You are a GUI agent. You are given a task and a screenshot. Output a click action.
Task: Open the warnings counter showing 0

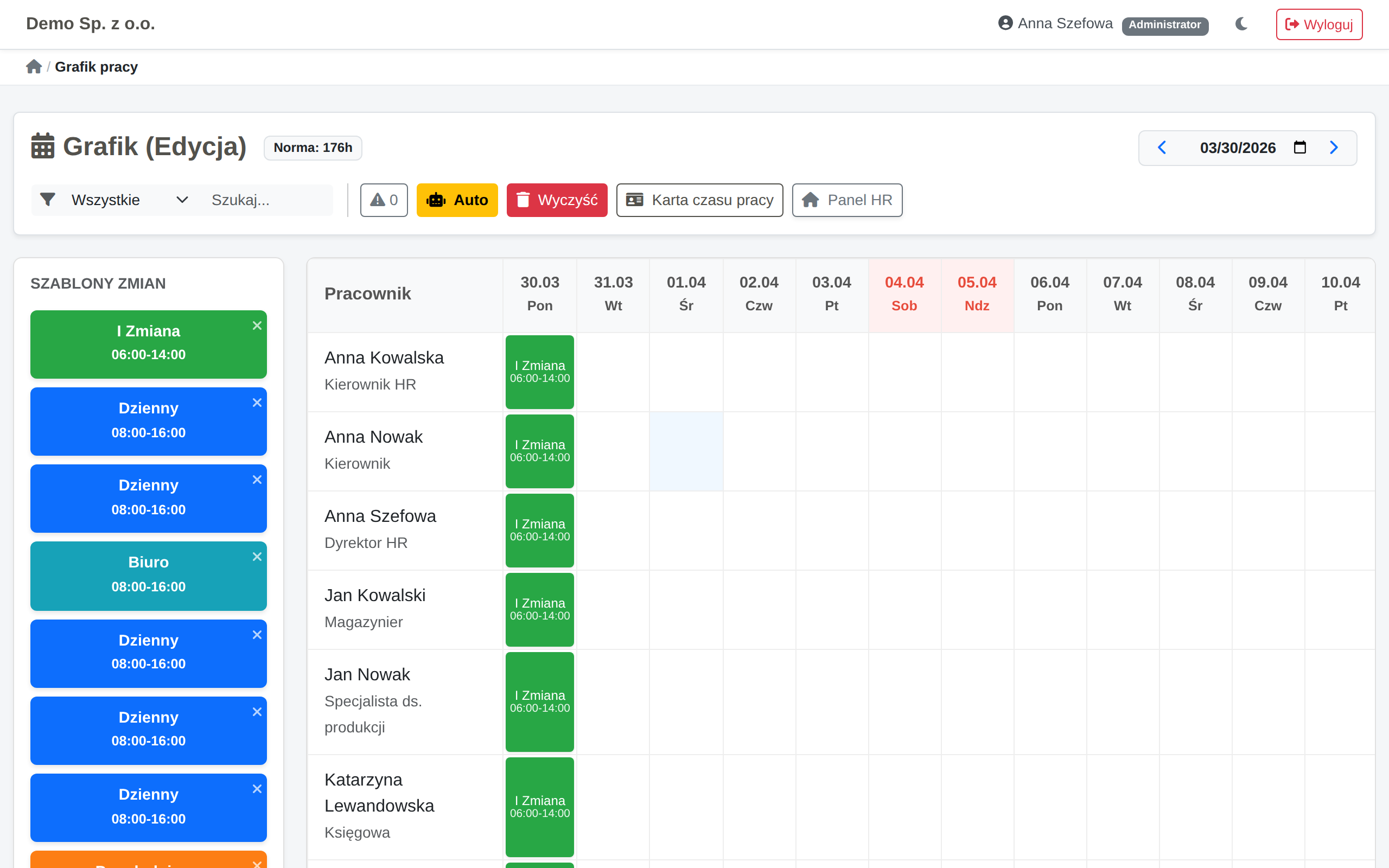(x=384, y=200)
